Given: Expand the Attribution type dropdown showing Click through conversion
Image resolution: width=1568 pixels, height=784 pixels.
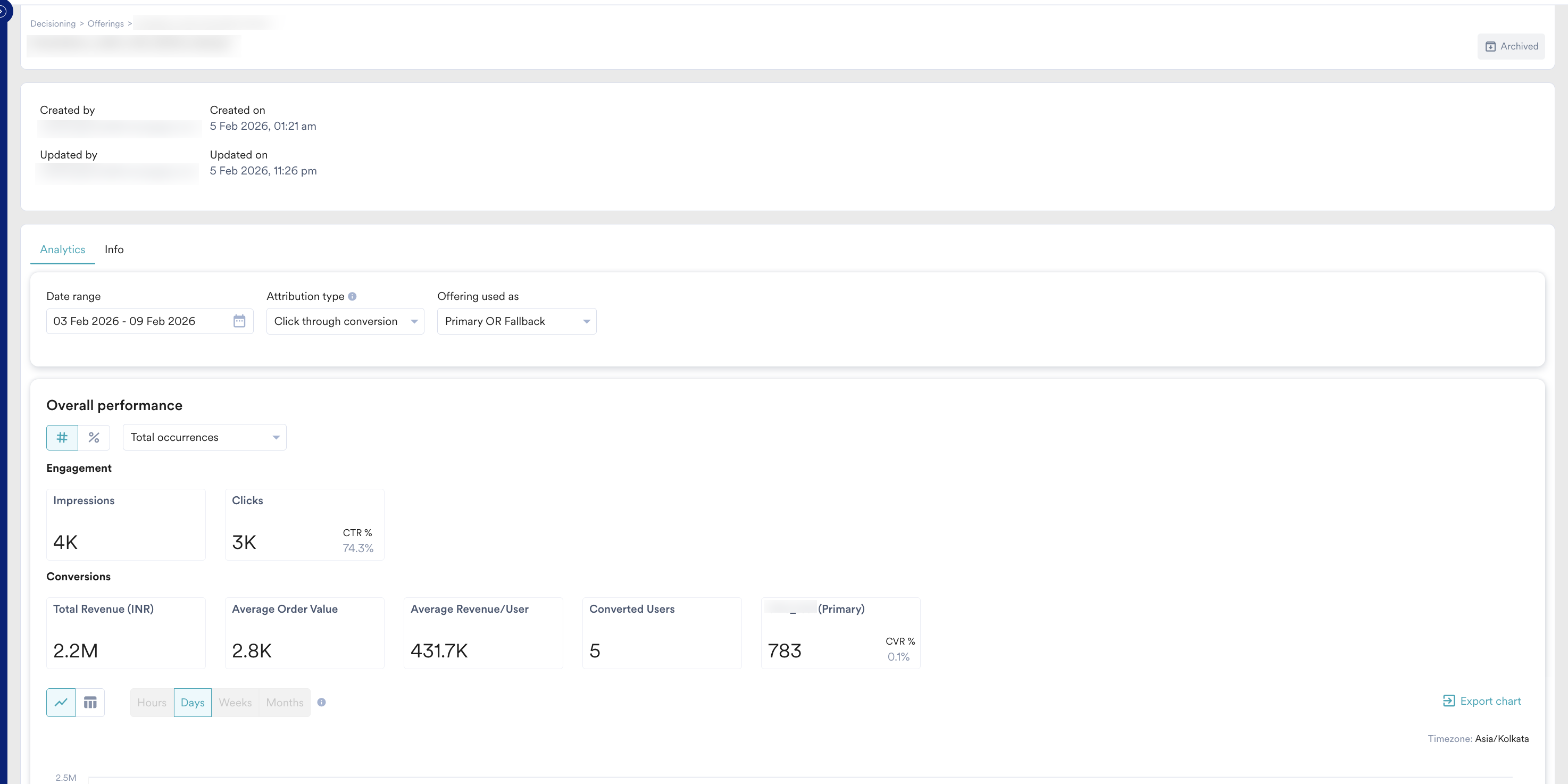Looking at the screenshot, I should 345,321.
